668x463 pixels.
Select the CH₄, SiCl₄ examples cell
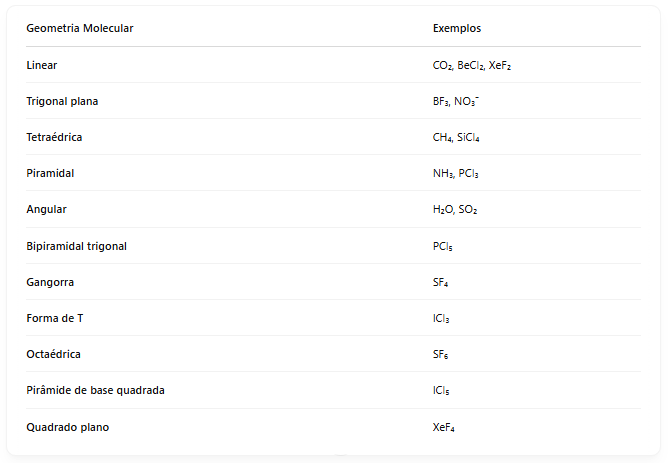[x=456, y=137]
